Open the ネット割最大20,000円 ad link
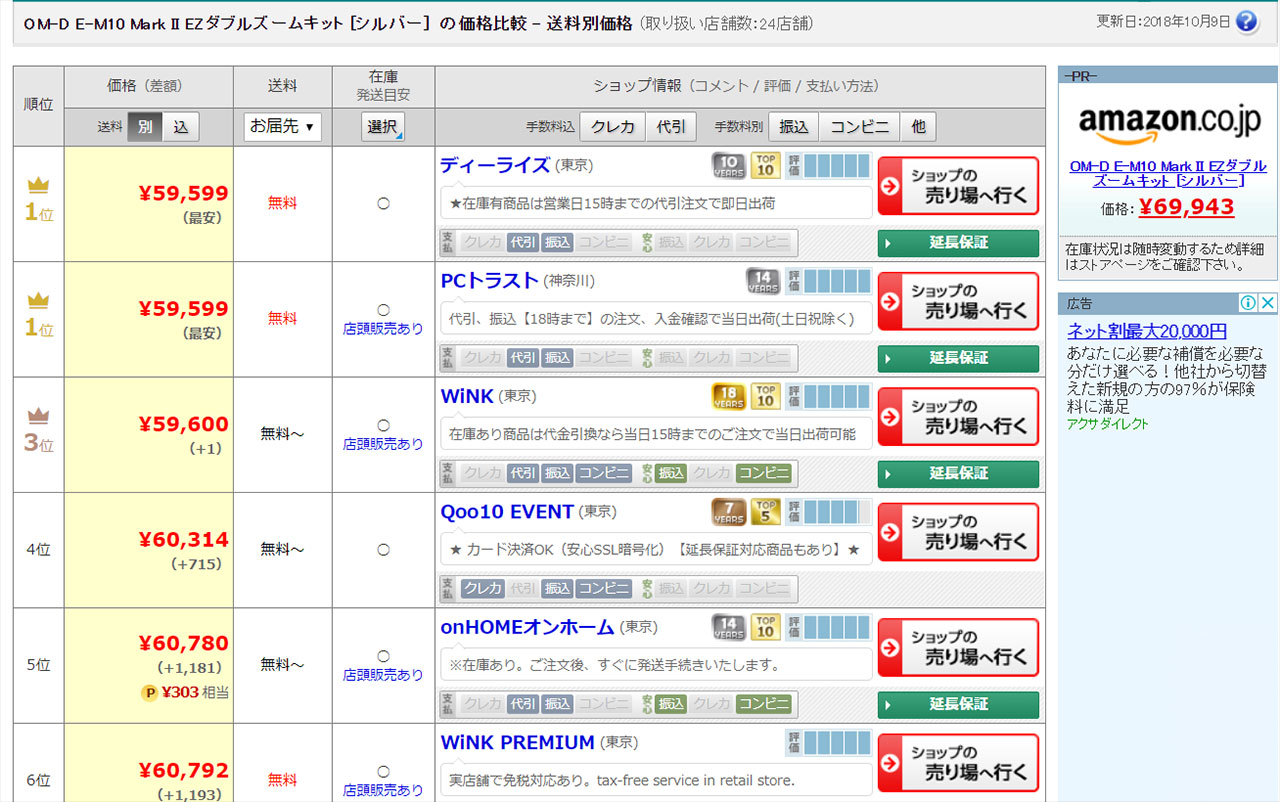The width and height of the screenshot is (1280, 802). [1147, 331]
